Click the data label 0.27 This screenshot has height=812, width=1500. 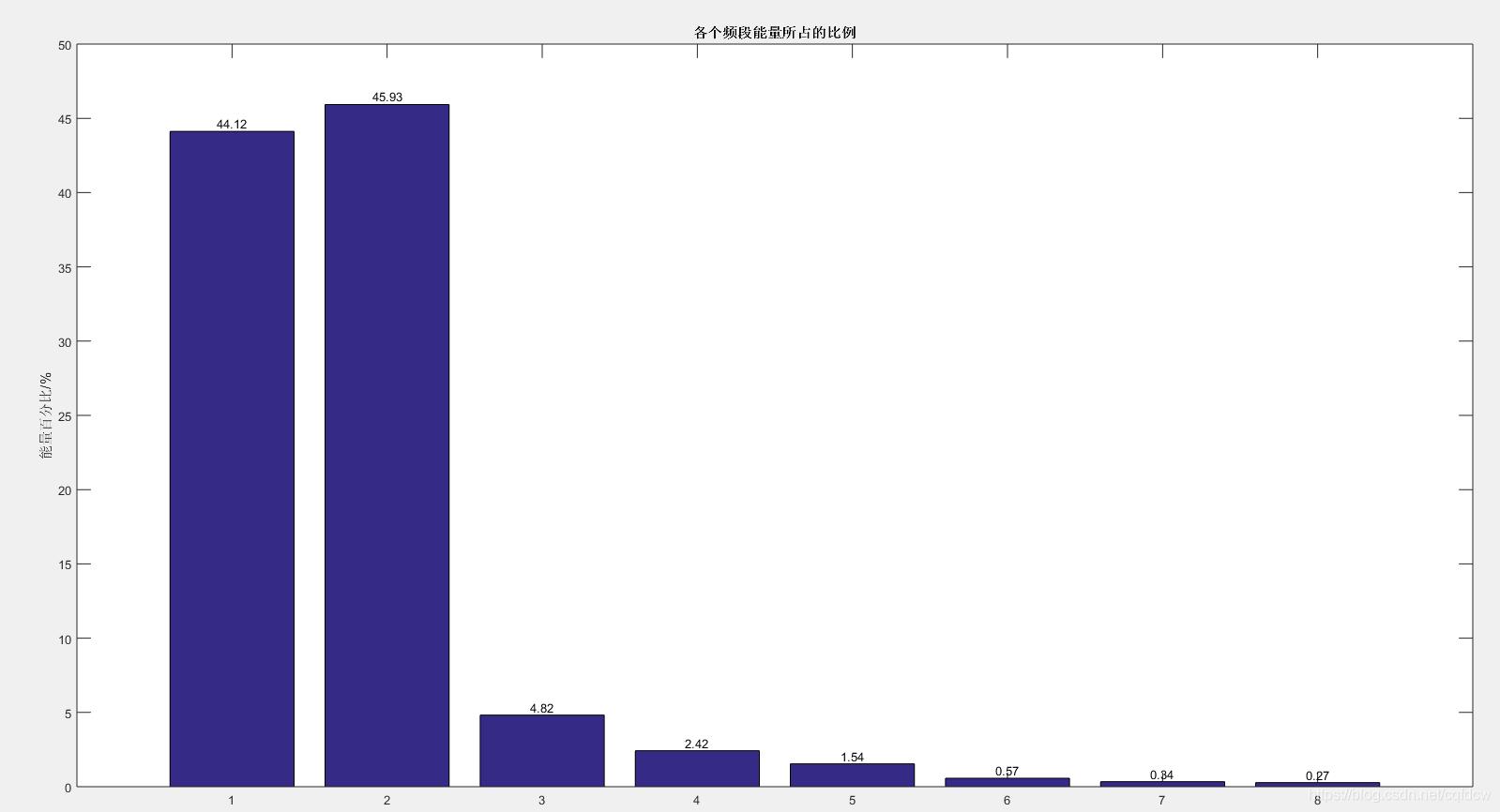pyautogui.click(x=1318, y=775)
